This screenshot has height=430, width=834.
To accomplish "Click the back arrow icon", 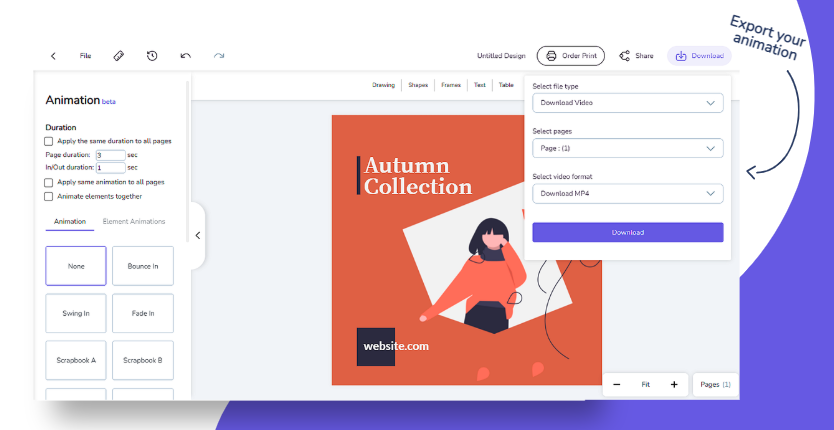I will coord(53,56).
